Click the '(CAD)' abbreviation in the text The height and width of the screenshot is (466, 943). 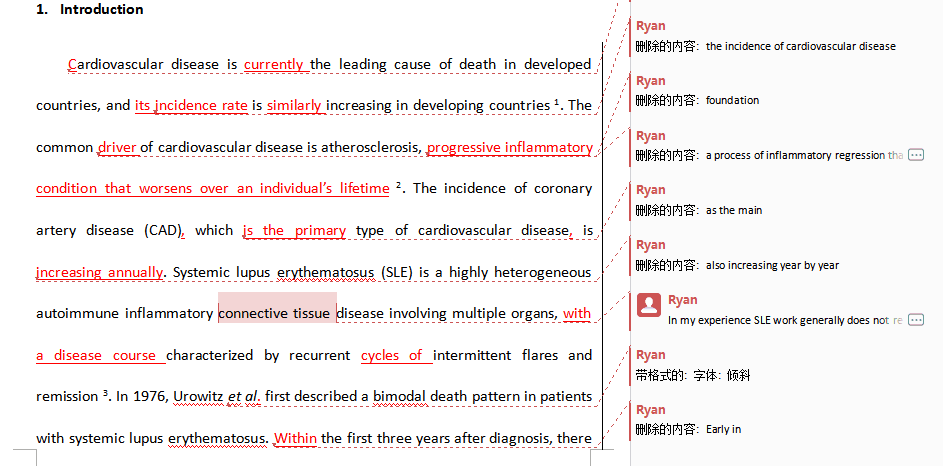click(162, 231)
